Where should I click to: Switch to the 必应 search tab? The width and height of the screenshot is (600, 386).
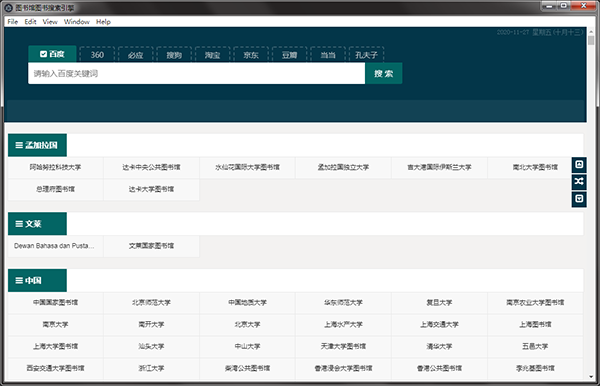tap(135, 55)
